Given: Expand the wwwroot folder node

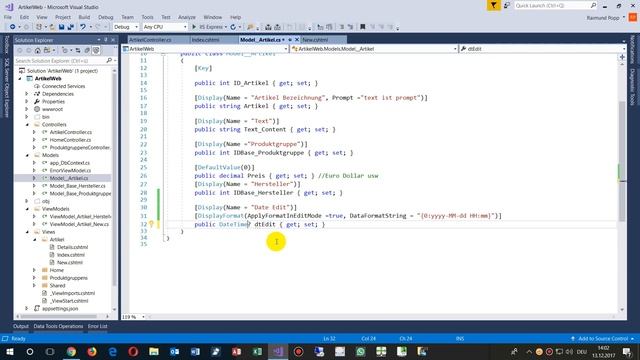Looking at the screenshot, I should pyautogui.click(x=27, y=109).
